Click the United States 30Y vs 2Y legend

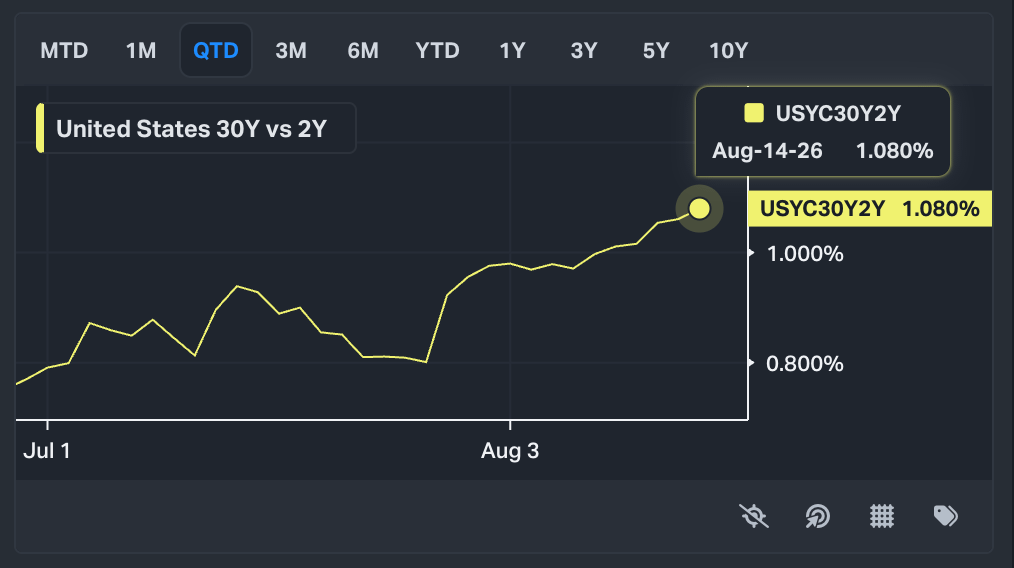click(x=196, y=128)
